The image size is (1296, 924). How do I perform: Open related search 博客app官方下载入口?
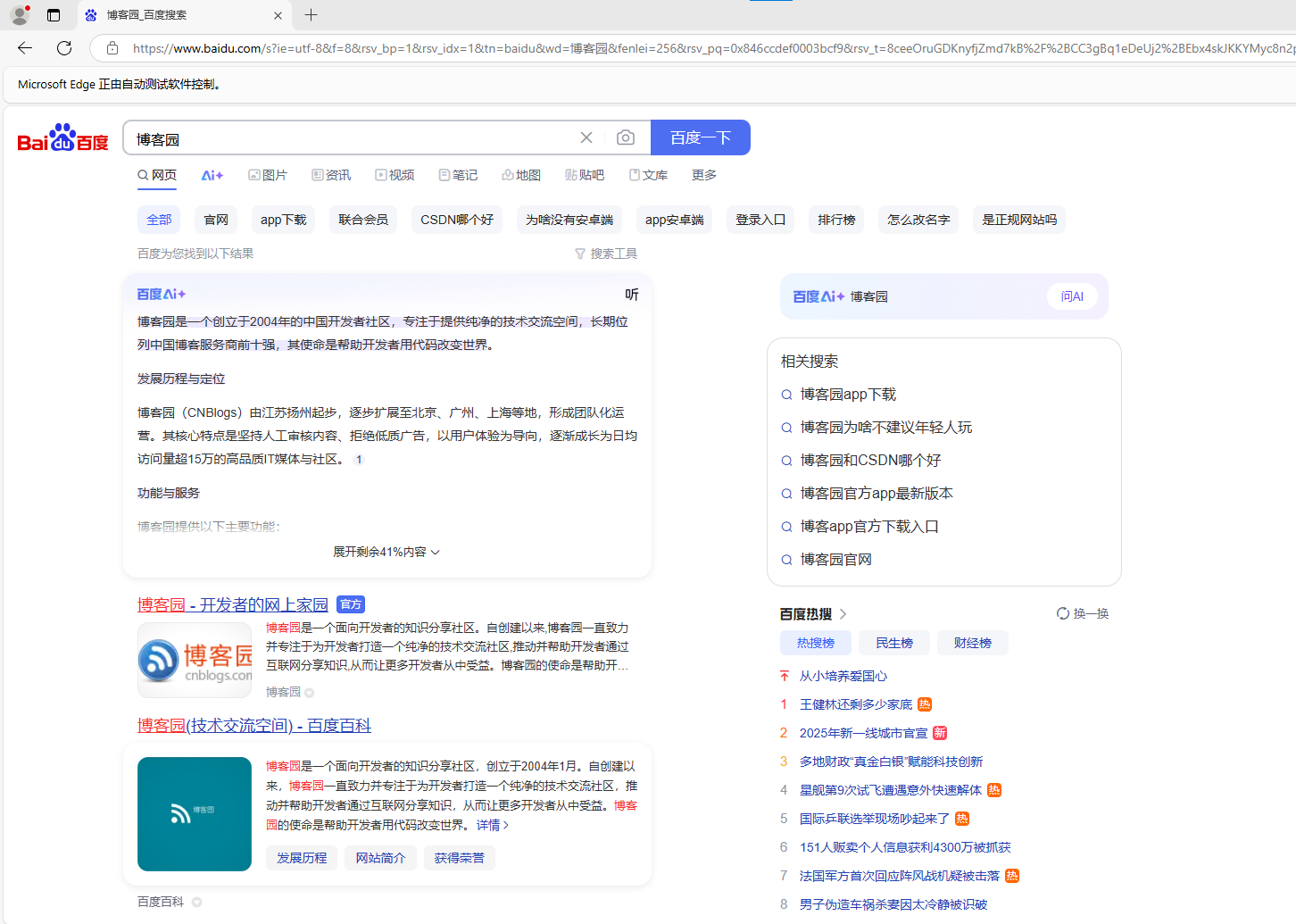tap(869, 527)
